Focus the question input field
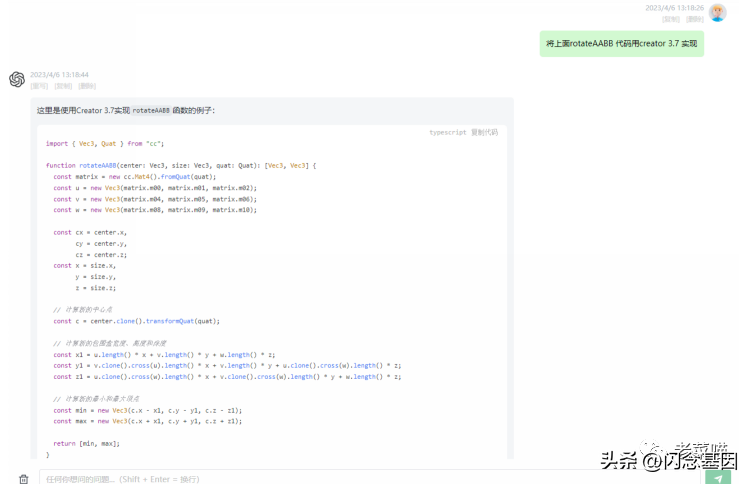This screenshot has width=752, height=484. click(x=369, y=479)
